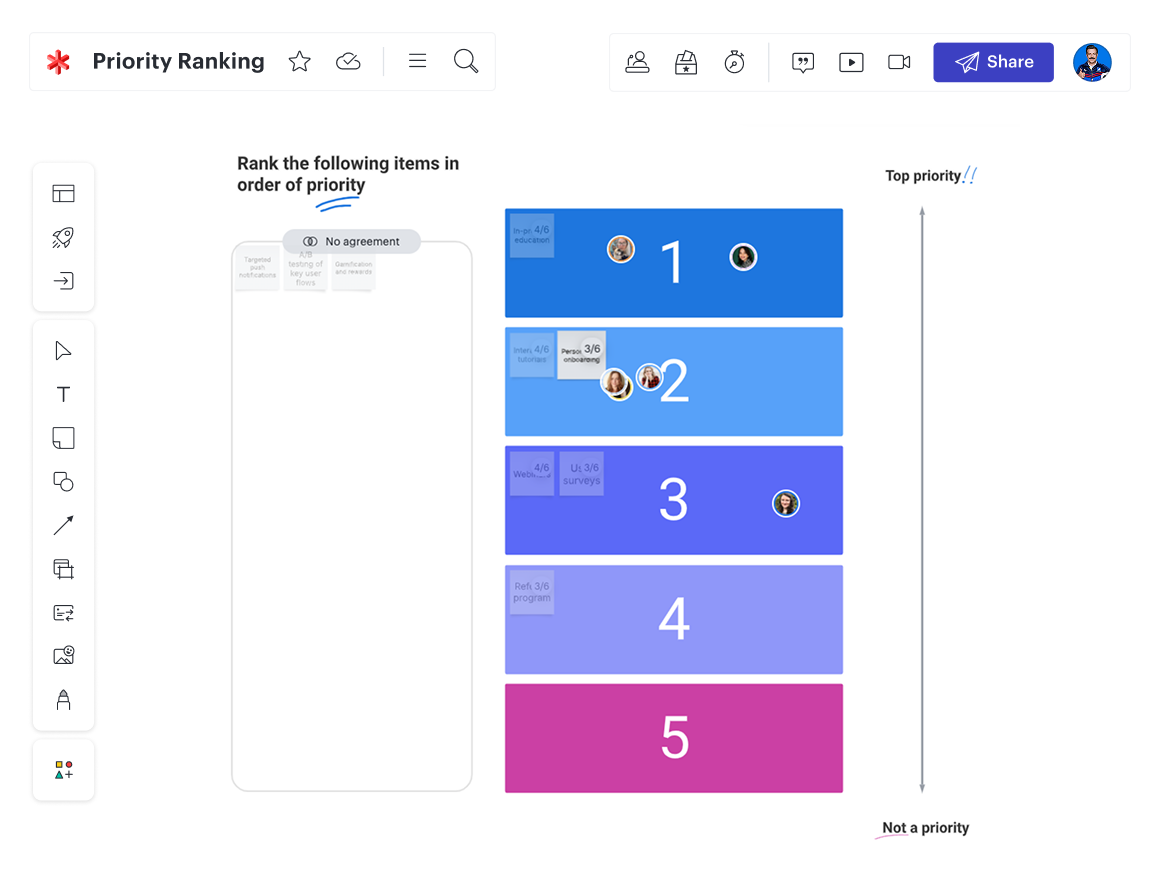Toggle the video camera call
1160x870 pixels.
[x=899, y=62]
